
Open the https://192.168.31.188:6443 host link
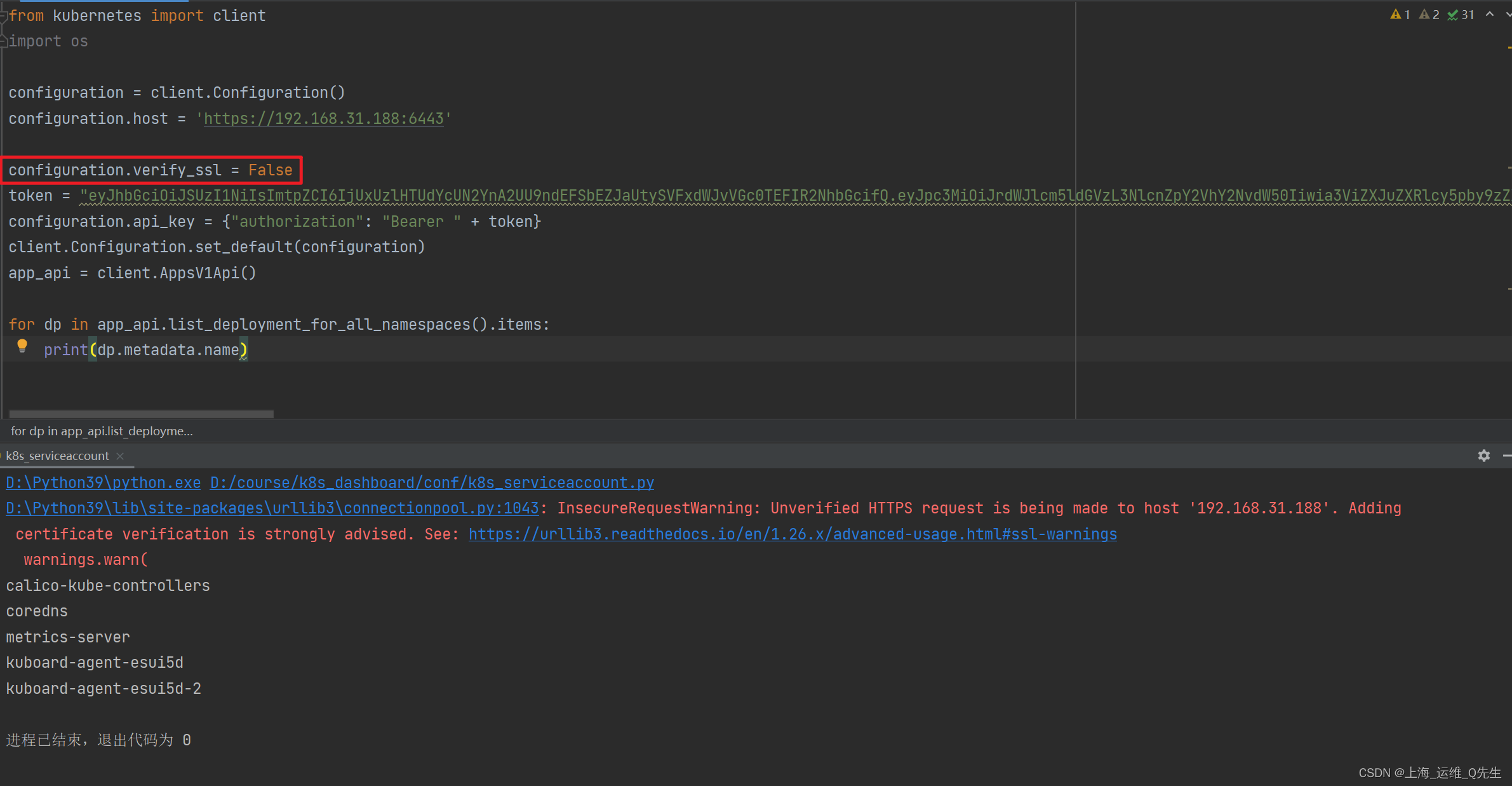(323, 119)
